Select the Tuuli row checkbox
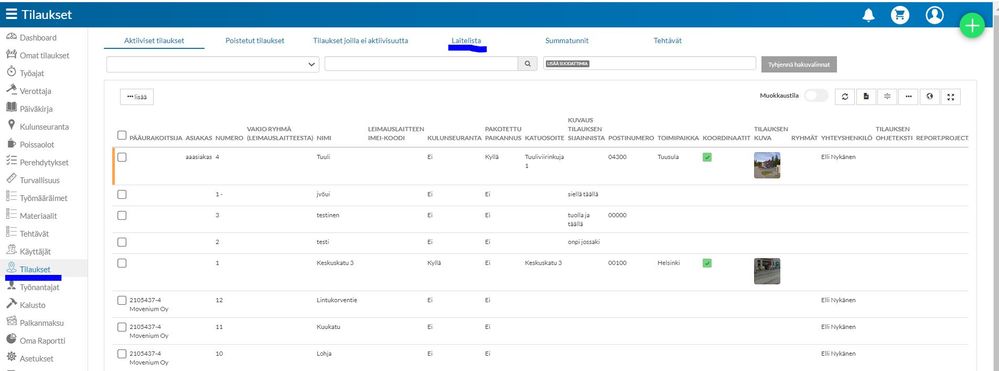999x371 pixels. pos(122,157)
